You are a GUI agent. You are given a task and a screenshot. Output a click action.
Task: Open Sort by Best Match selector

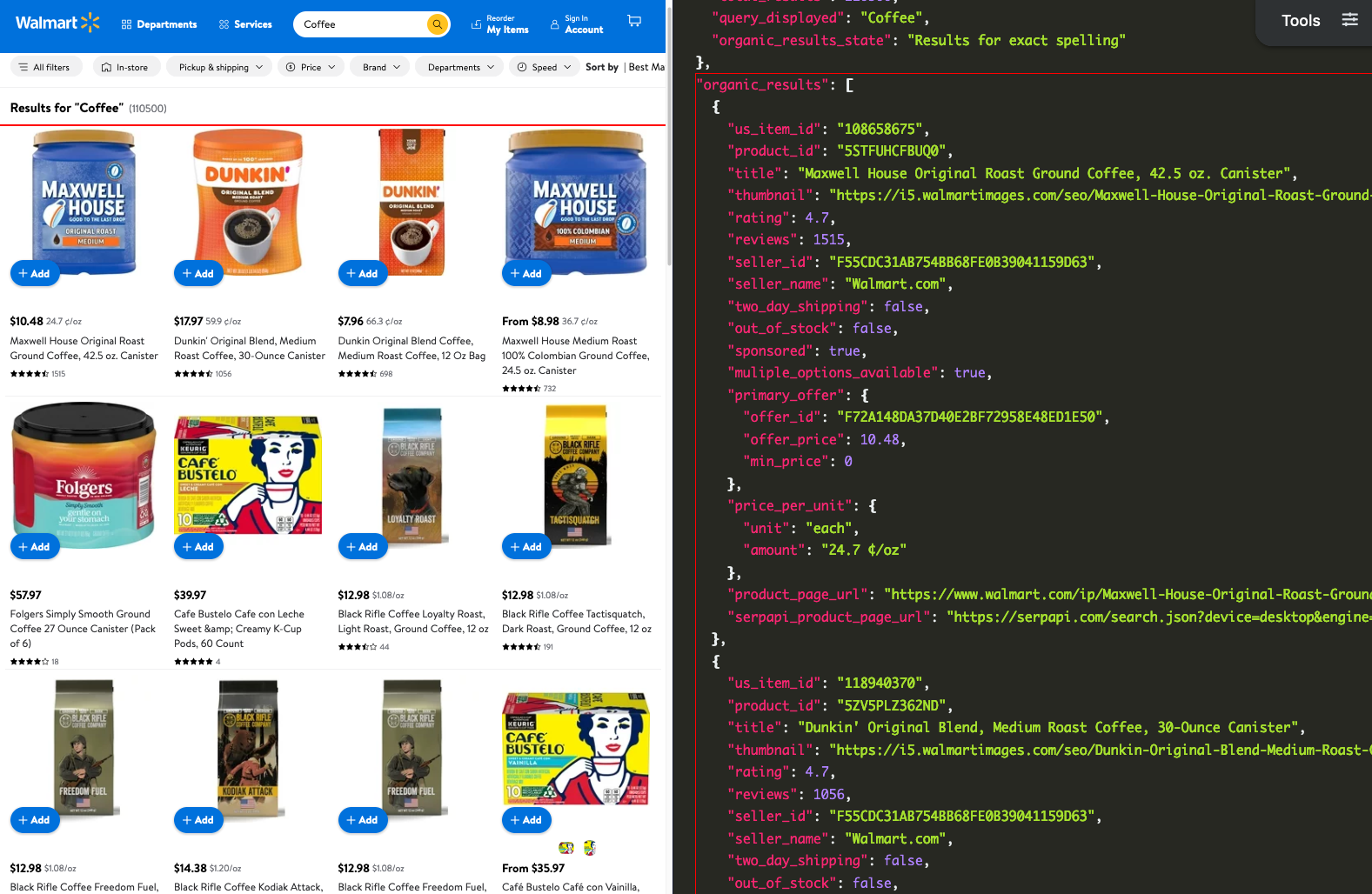click(x=625, y=67)
